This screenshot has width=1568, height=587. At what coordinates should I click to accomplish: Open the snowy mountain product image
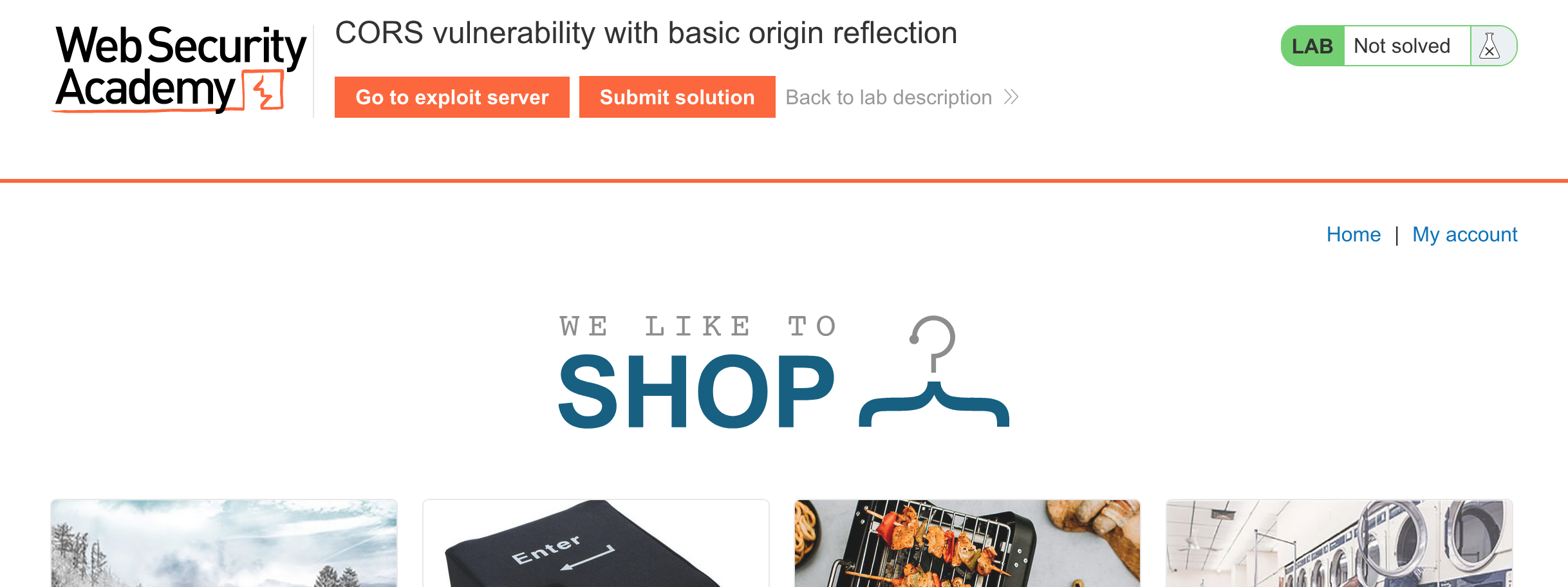point(224,543)
